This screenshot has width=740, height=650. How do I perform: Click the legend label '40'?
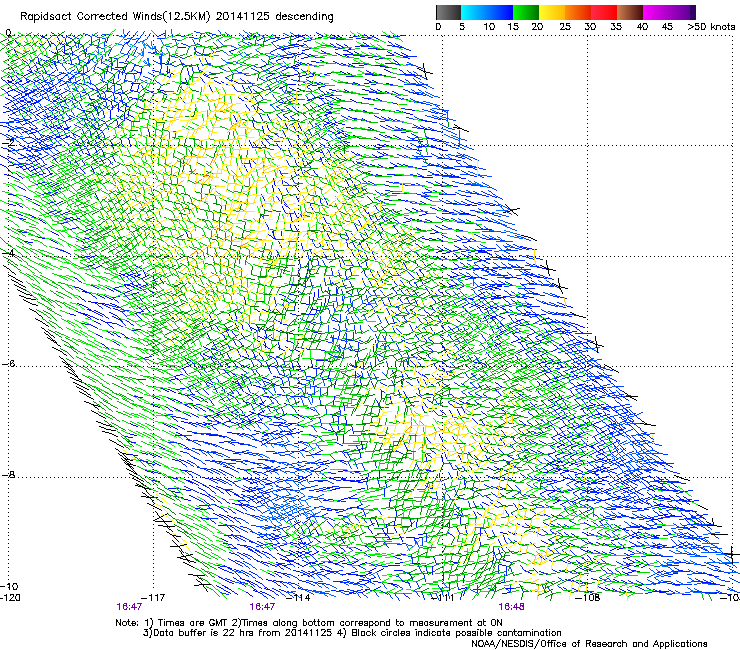click(x=642, y=26)
